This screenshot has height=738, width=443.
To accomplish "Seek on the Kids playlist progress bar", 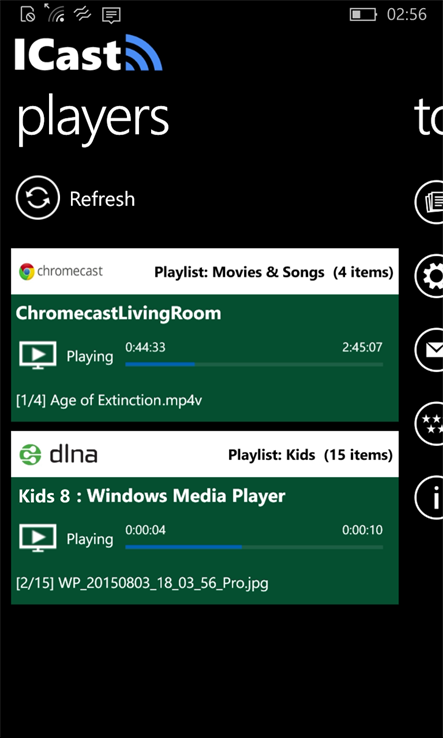I will (254, 547).
